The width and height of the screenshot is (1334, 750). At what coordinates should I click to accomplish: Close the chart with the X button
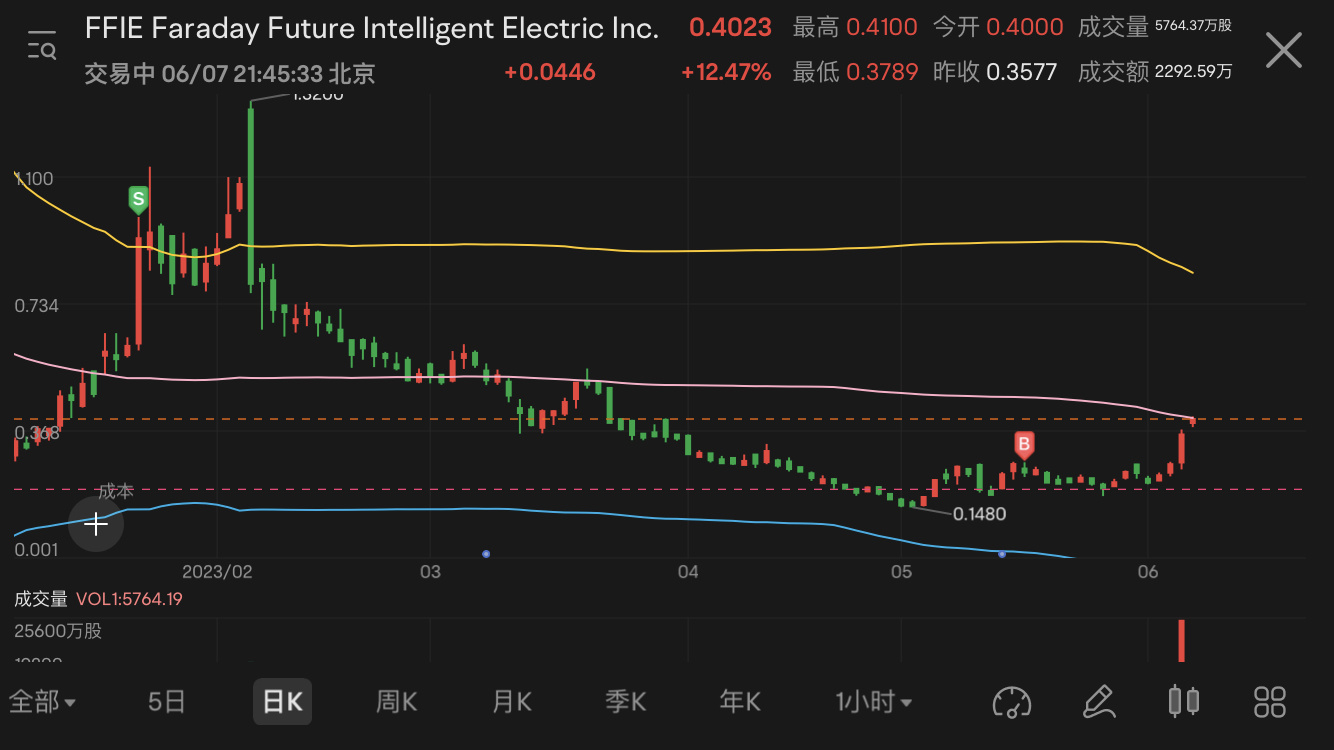(x=1284, y=50)
